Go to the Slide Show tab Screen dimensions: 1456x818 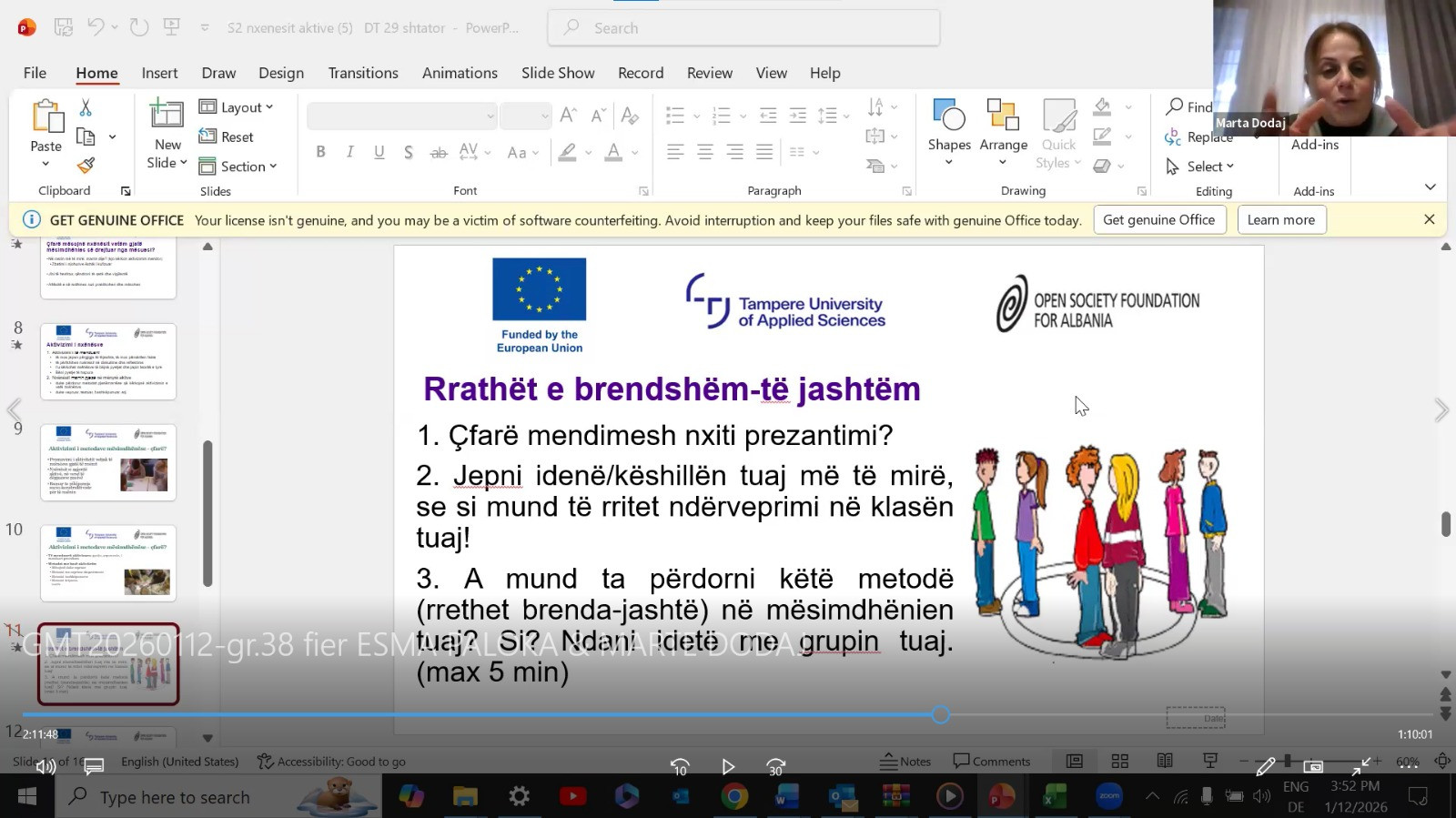click(558, 73)
